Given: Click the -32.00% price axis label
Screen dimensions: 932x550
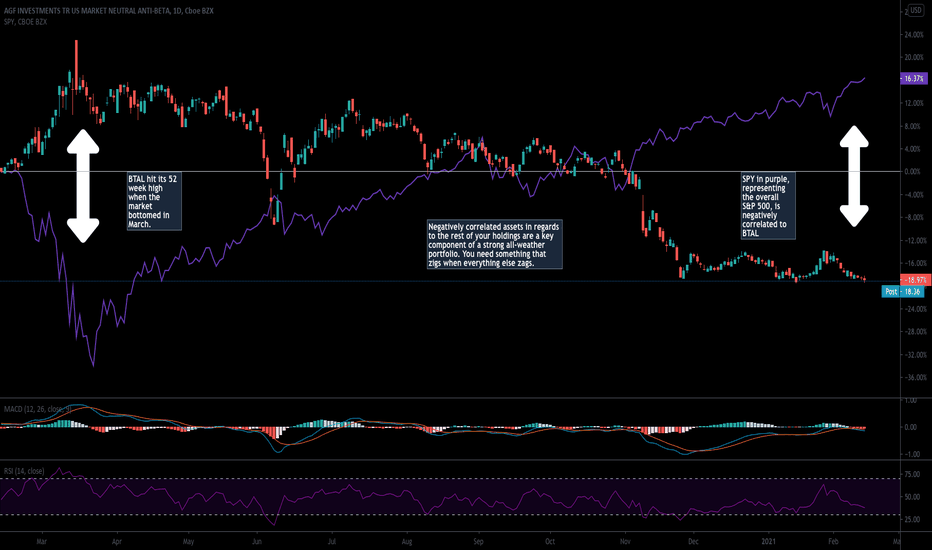Looking at the screenshot, I should [914, 355].
